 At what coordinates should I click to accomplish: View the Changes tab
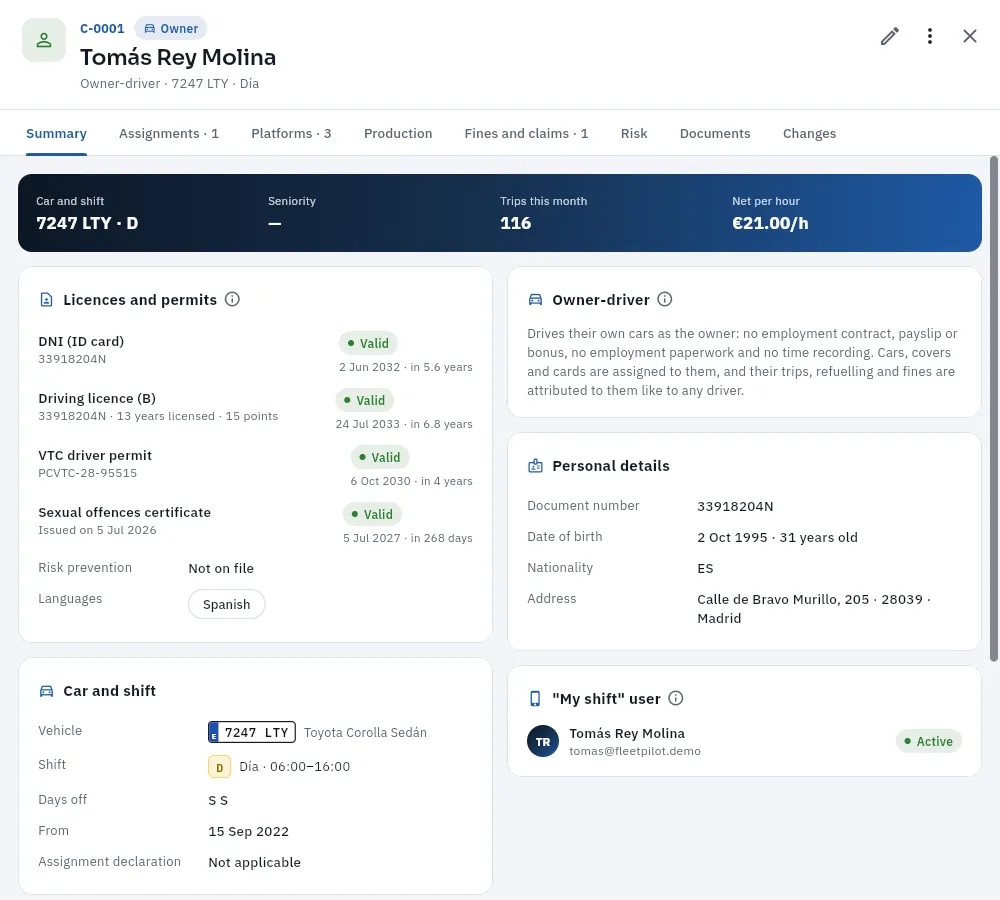tap(809, 133)
